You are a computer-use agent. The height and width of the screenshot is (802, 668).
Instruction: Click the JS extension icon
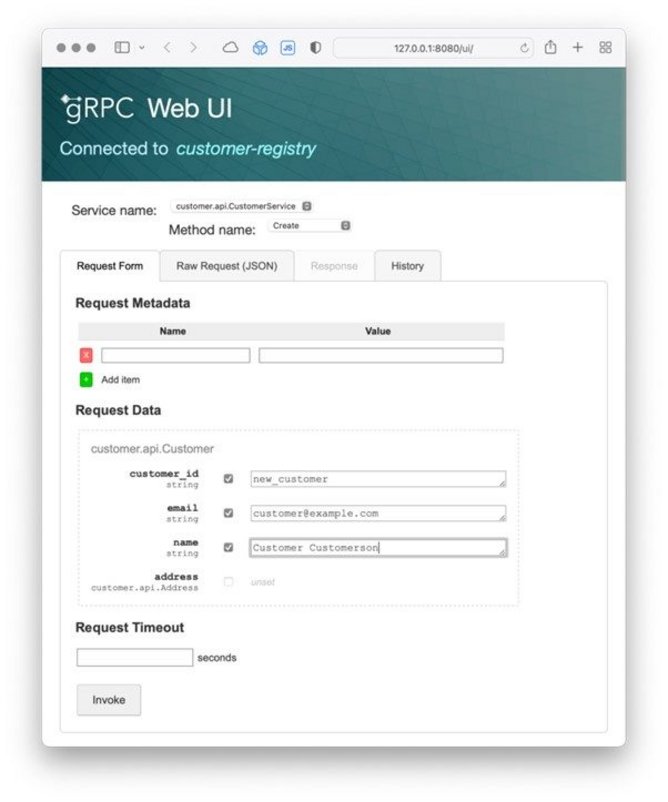(x=288, y=48)
